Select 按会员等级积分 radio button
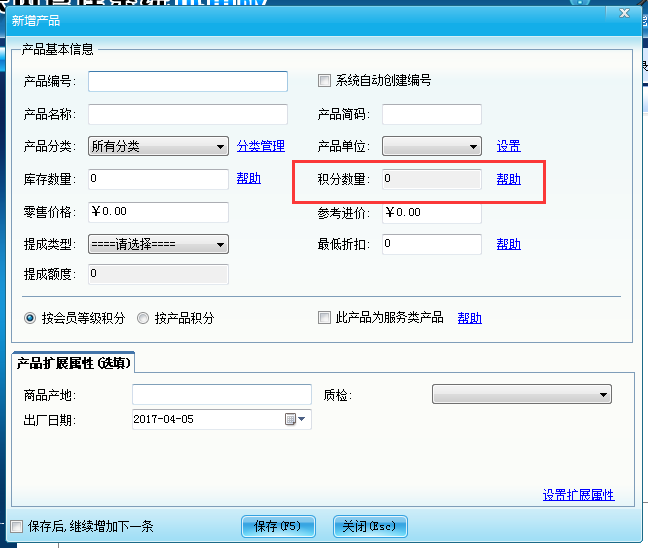The width and height of the screenshot is (648, 548). [x=30, y=318]
